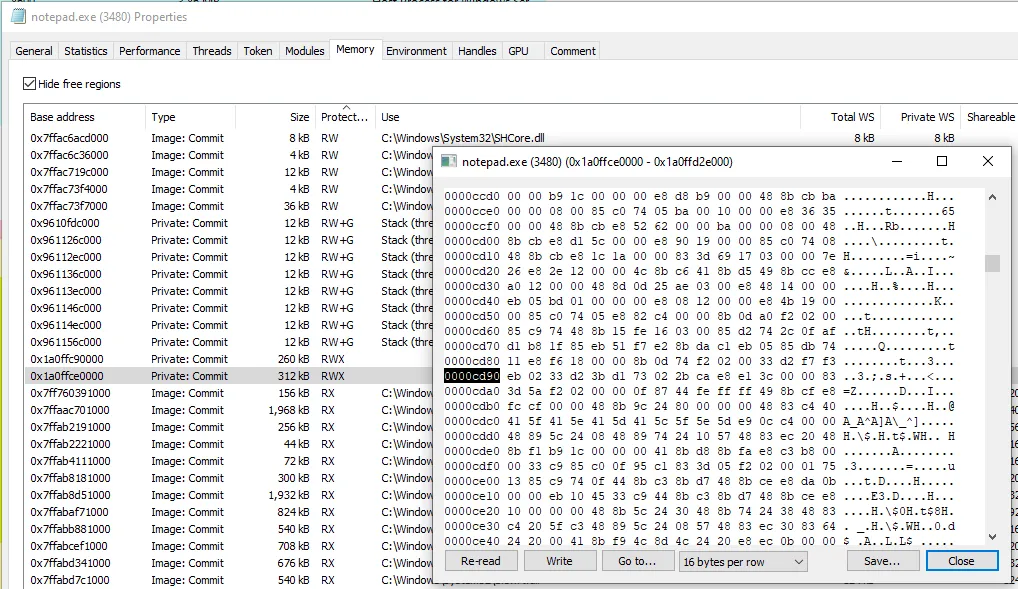
Task: Sort by the Protection column header
Action: point(344,117)
